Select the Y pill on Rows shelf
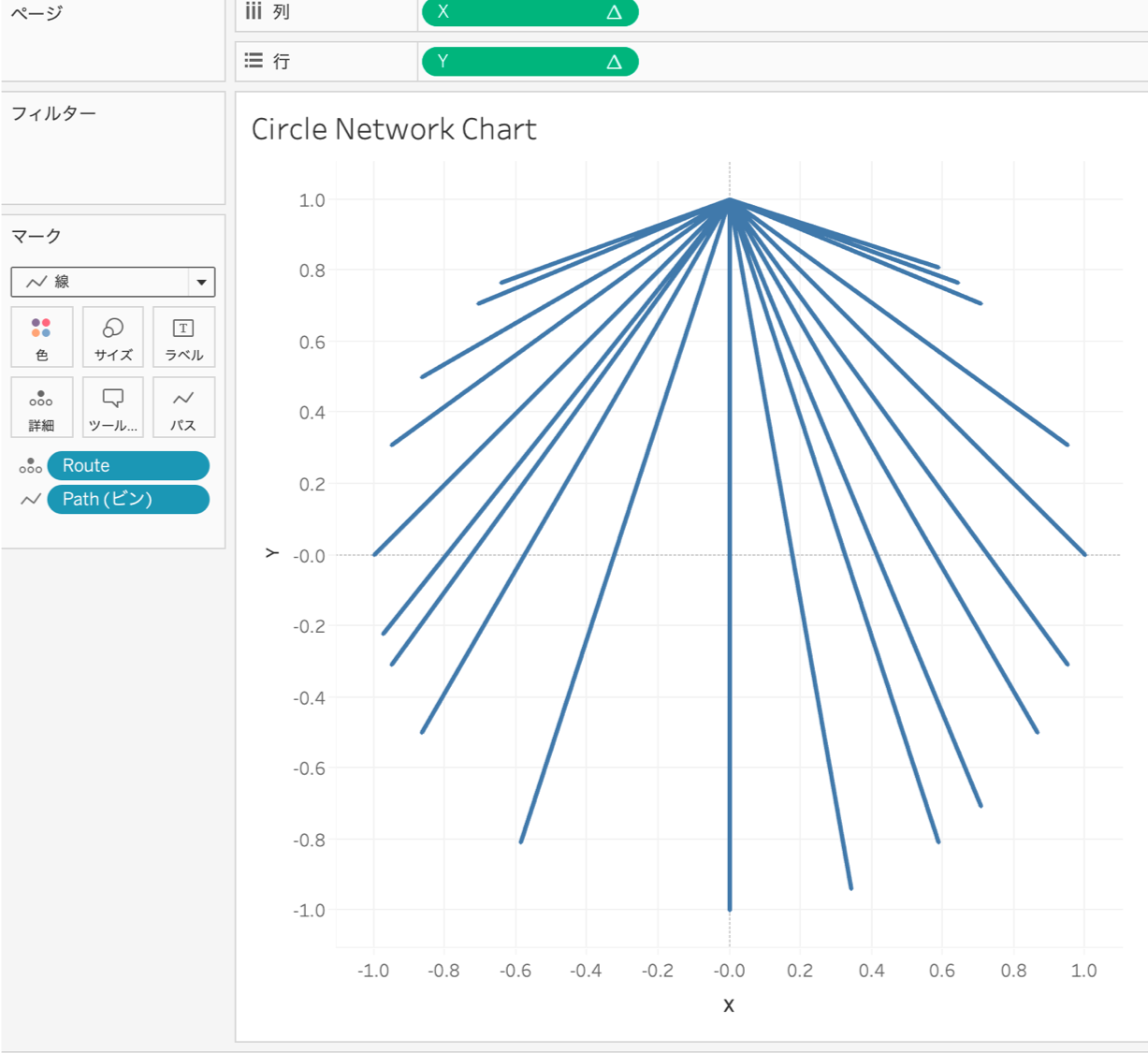Viewport: 1148px width, 1053px height. coord(530,62)
